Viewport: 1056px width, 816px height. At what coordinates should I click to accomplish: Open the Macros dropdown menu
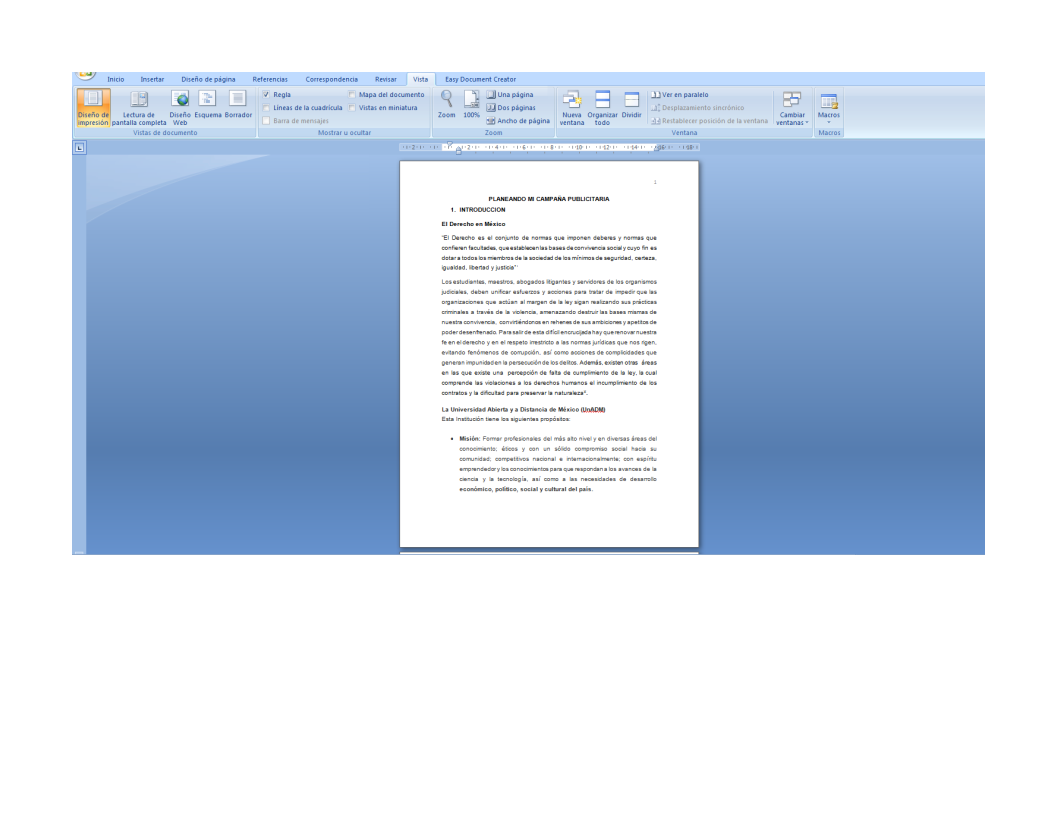click(829, 107)
